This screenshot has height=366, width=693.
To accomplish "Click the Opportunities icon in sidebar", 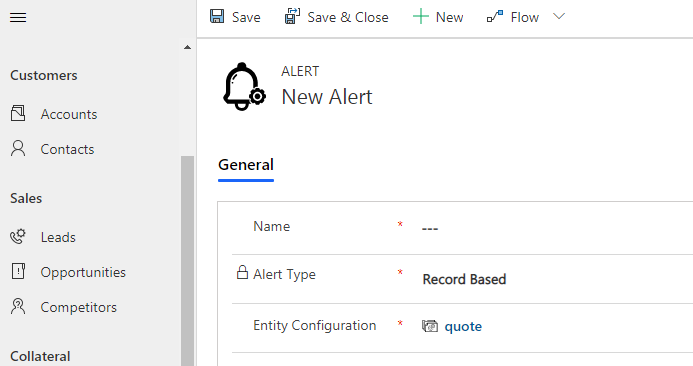I will (x=18, y=271).
